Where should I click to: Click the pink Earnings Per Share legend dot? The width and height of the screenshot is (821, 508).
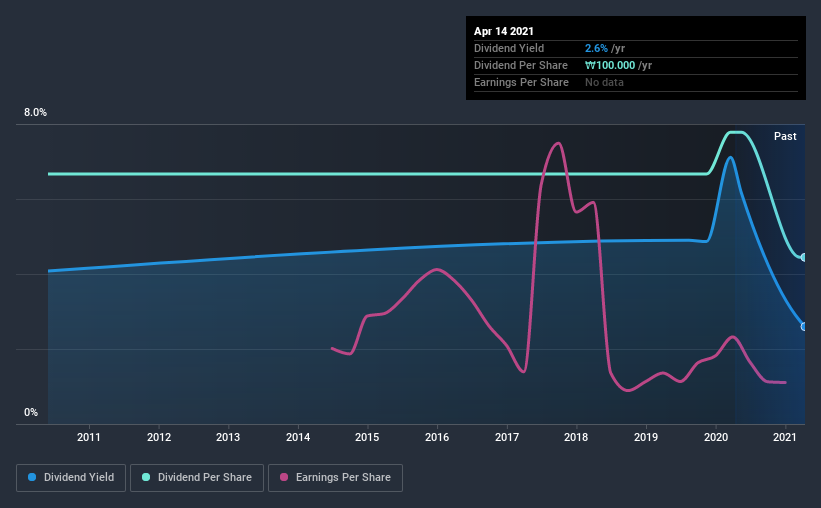(284, 477)
